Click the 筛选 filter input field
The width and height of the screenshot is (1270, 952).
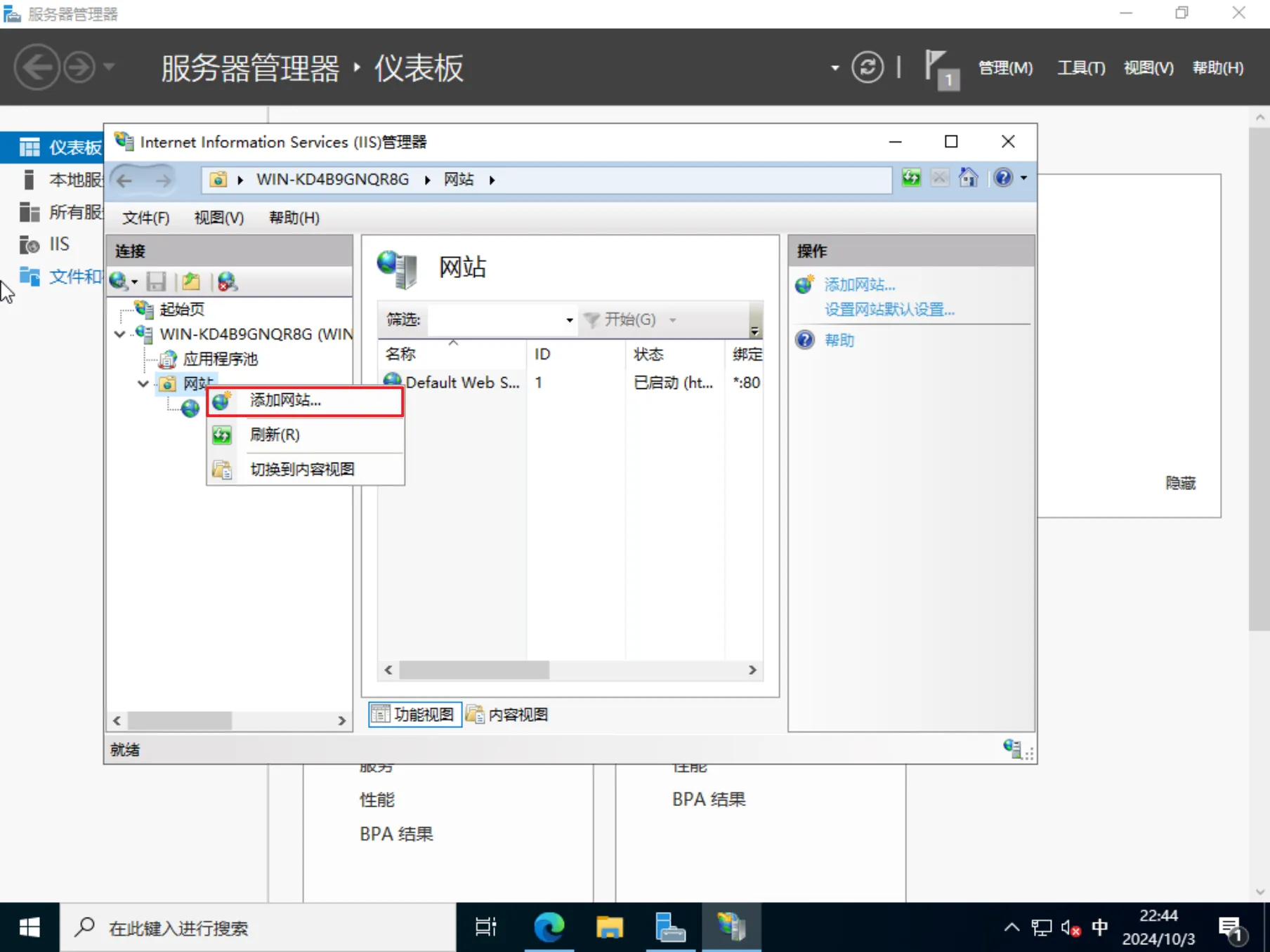point(495,320)
